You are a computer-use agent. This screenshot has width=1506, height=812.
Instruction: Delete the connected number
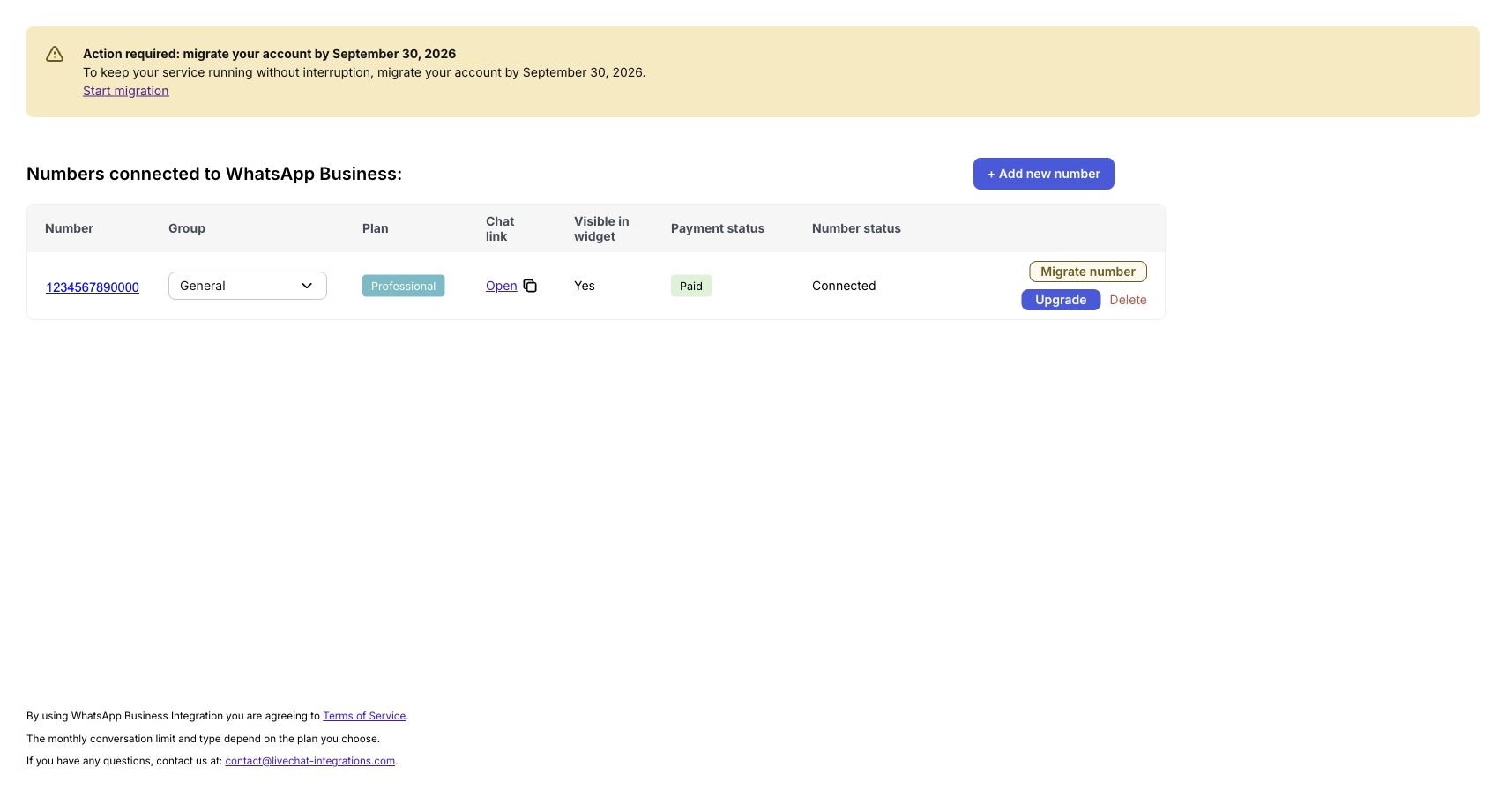(1128, 300)
